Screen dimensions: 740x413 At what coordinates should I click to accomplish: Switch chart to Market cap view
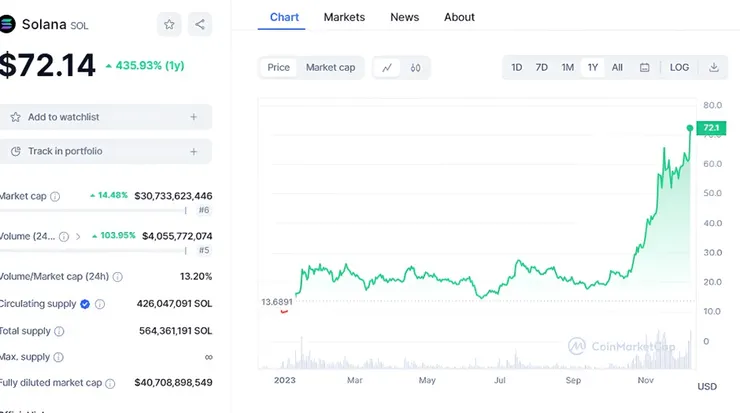pos(330,68)
